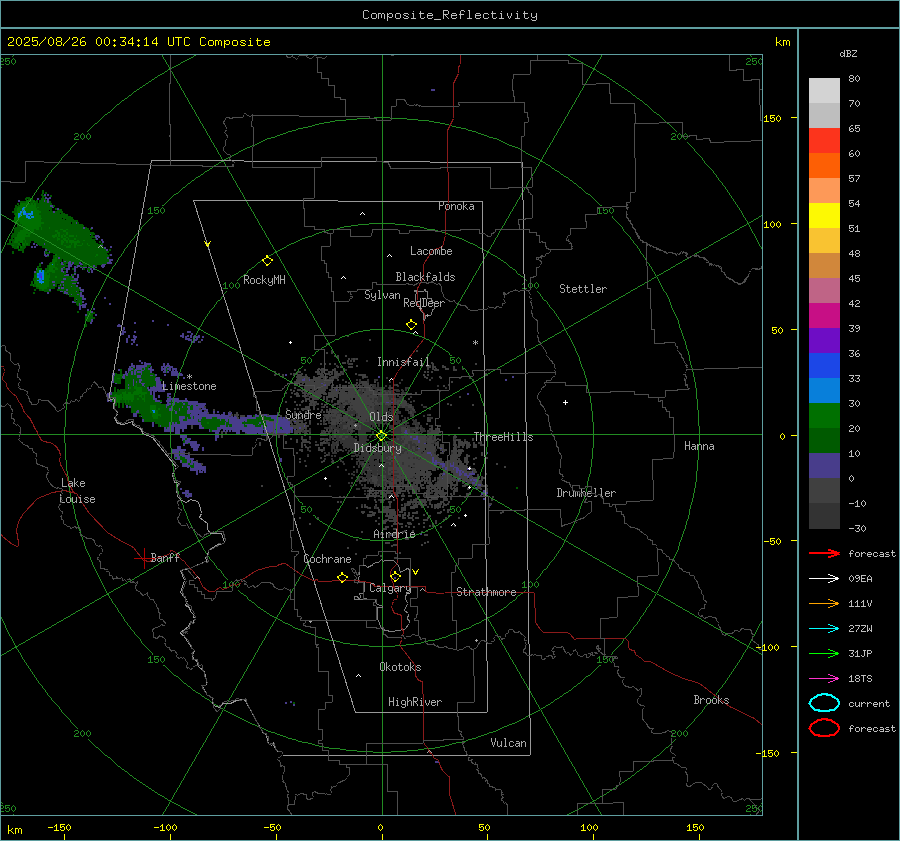Click the yellow diamond marker beside Cochrane

342,577
